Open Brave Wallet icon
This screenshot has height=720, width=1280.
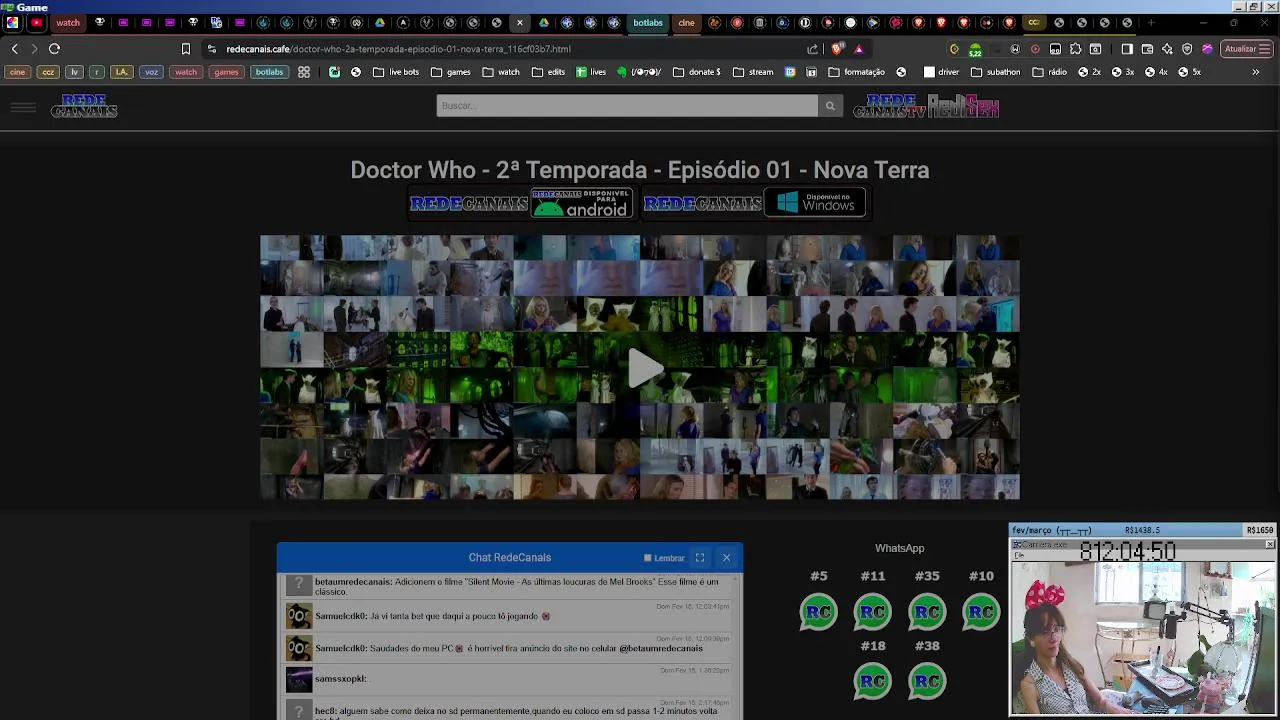(x=1147, y=48)
